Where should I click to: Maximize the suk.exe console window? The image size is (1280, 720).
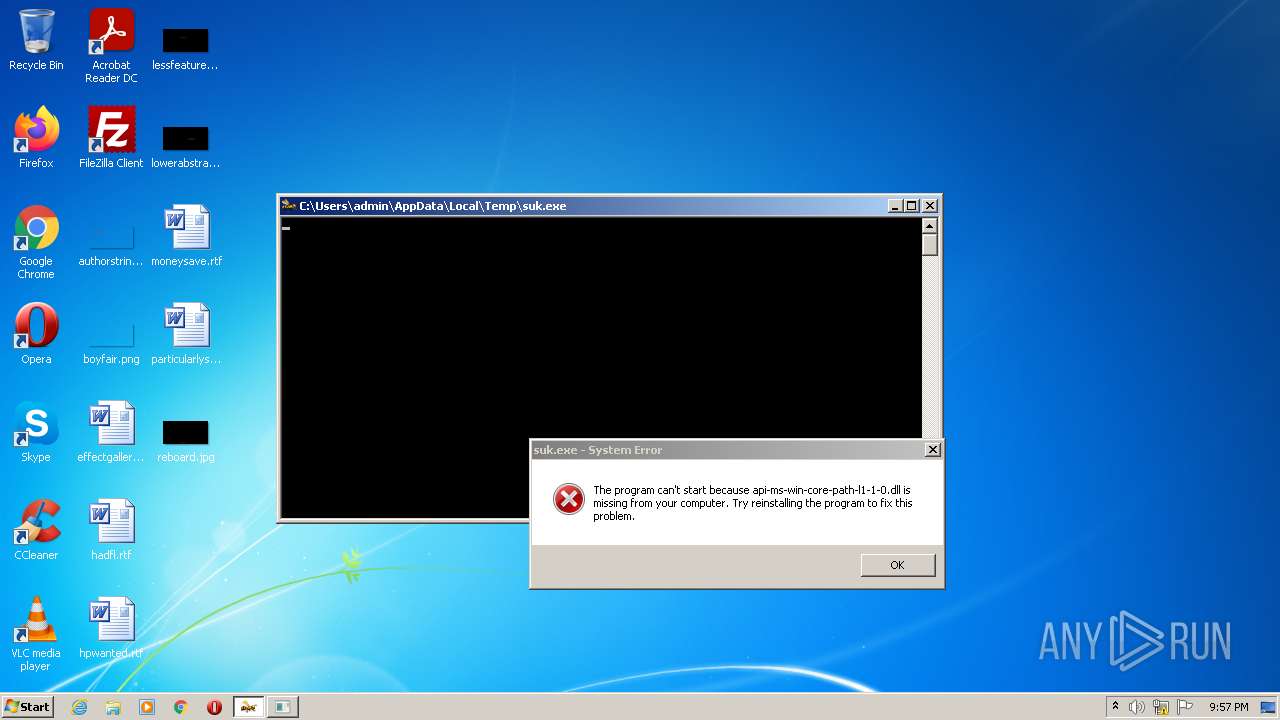[x=911, y=206]
